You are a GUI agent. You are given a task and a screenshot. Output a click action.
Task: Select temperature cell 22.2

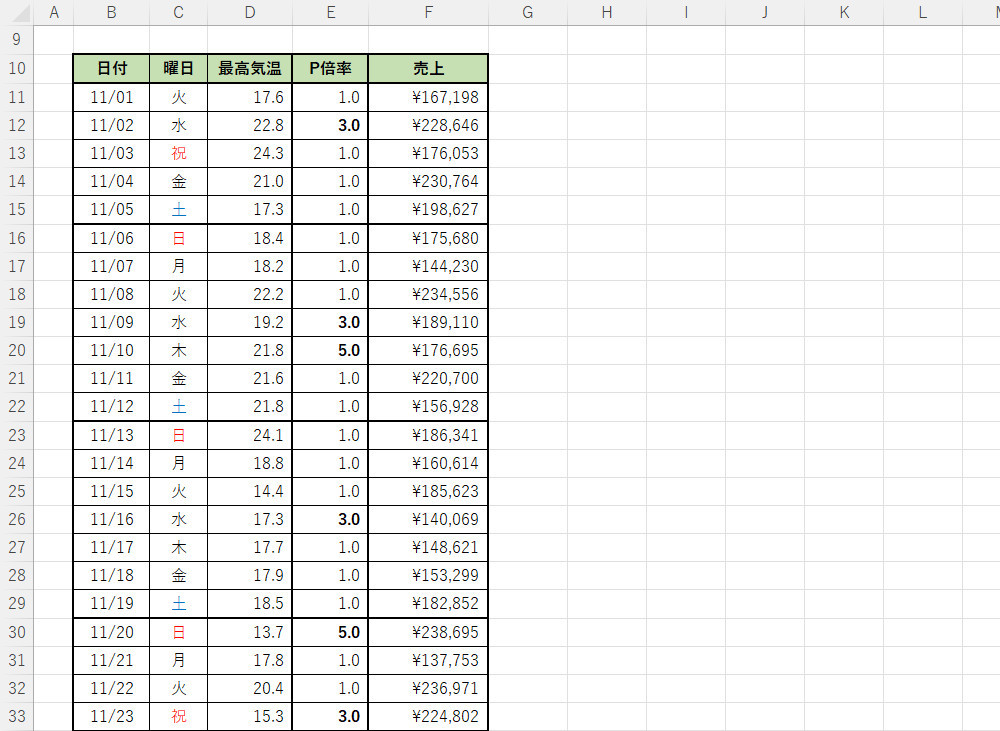click(x=250, y=294)
